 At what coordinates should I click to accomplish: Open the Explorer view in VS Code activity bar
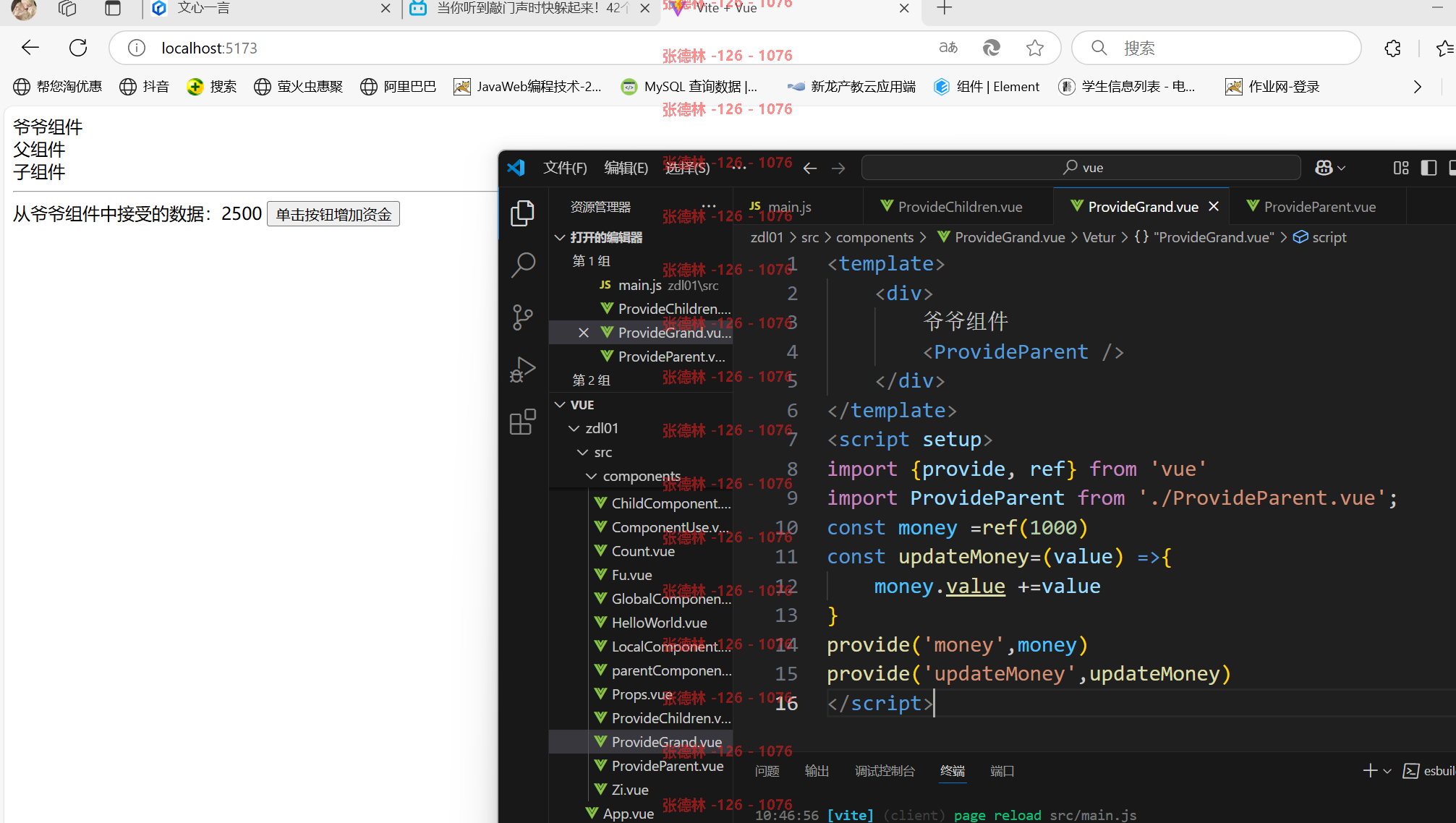click(x=522, y=213)
